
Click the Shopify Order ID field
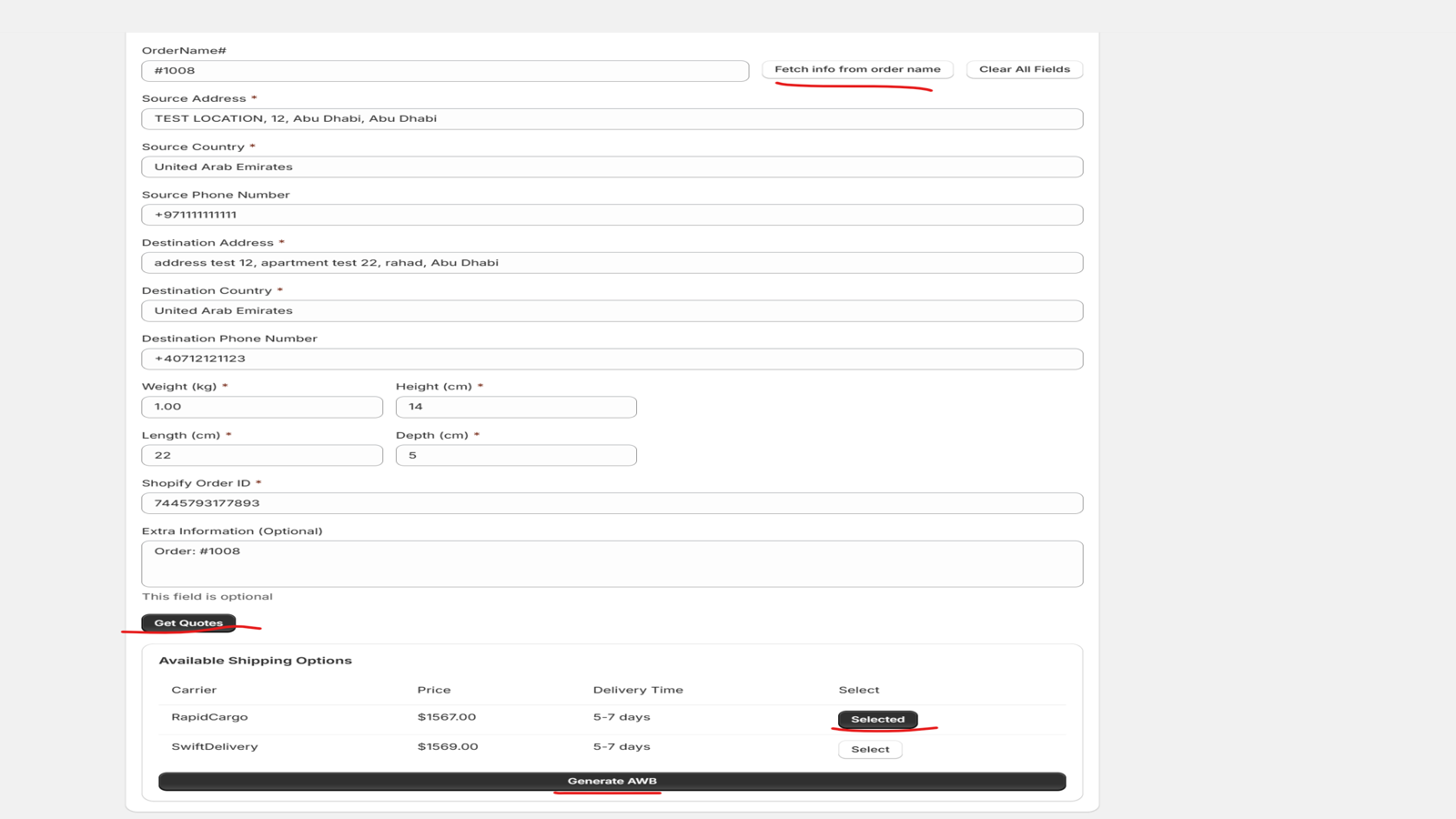[x=612, y=502]
